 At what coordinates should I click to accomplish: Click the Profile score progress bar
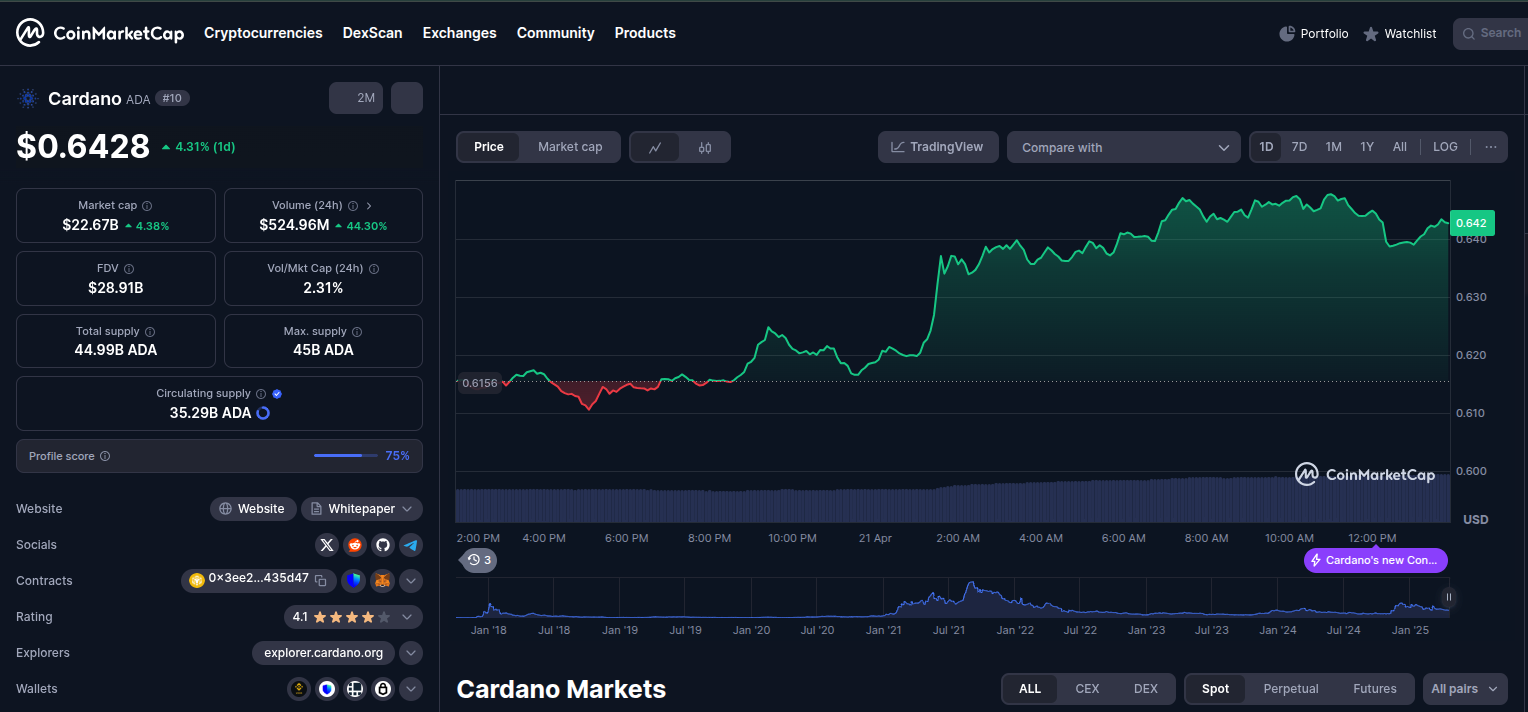tap(344, 456)
